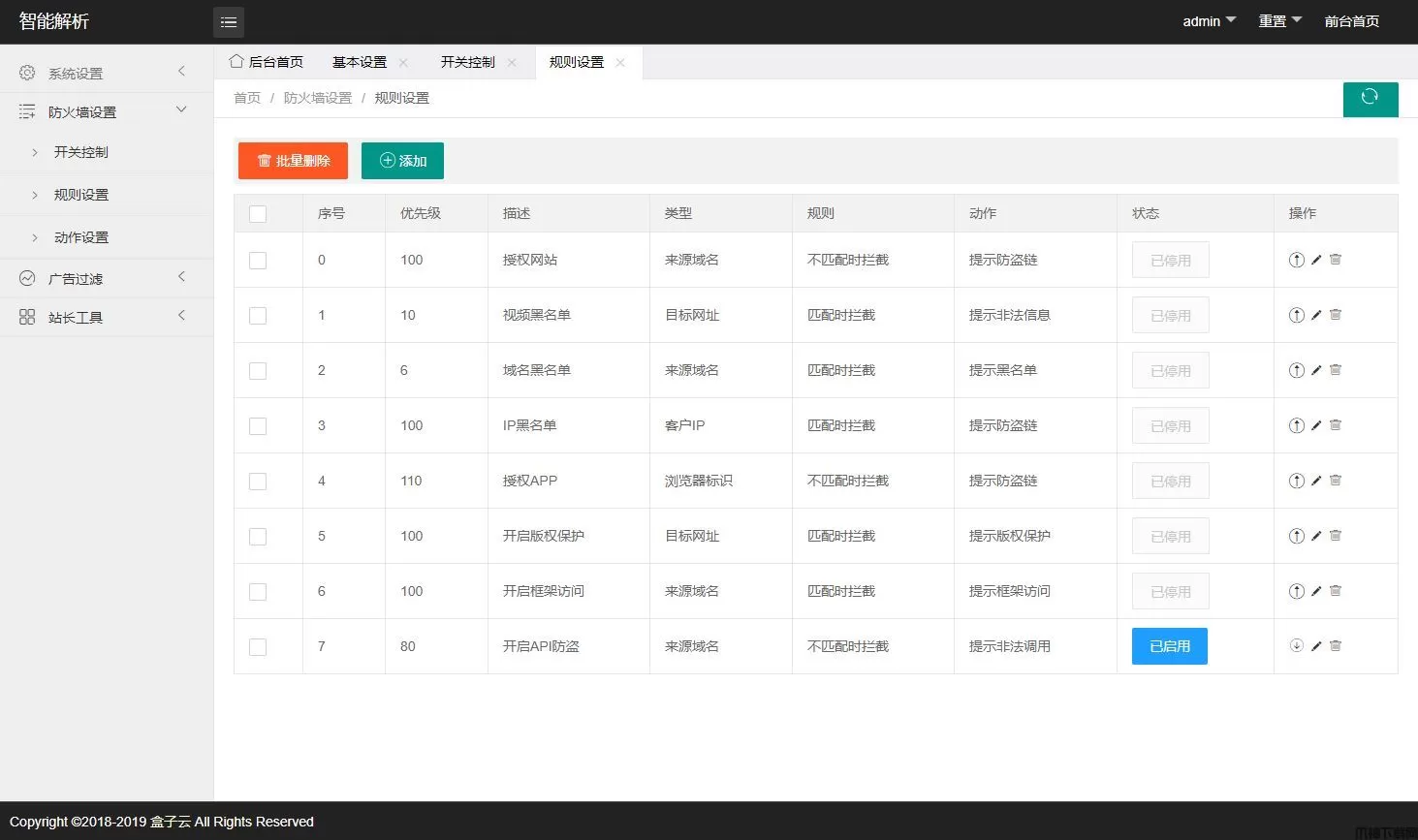Open 动作设置 in the sidebar
The image size is (1418, 840).
pyautogui.click(x=81, y=237)
